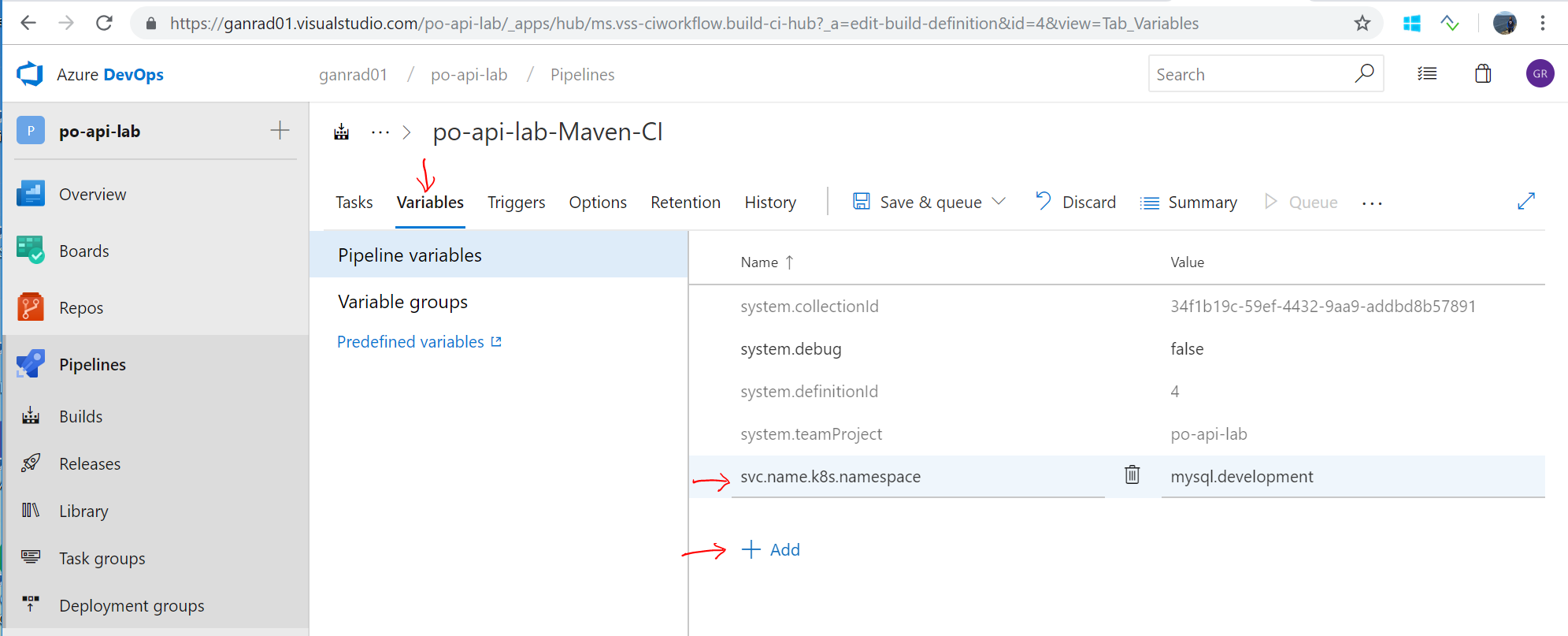Open the Tasks tab
This screenshot has height=636, width=1568.
354,203
